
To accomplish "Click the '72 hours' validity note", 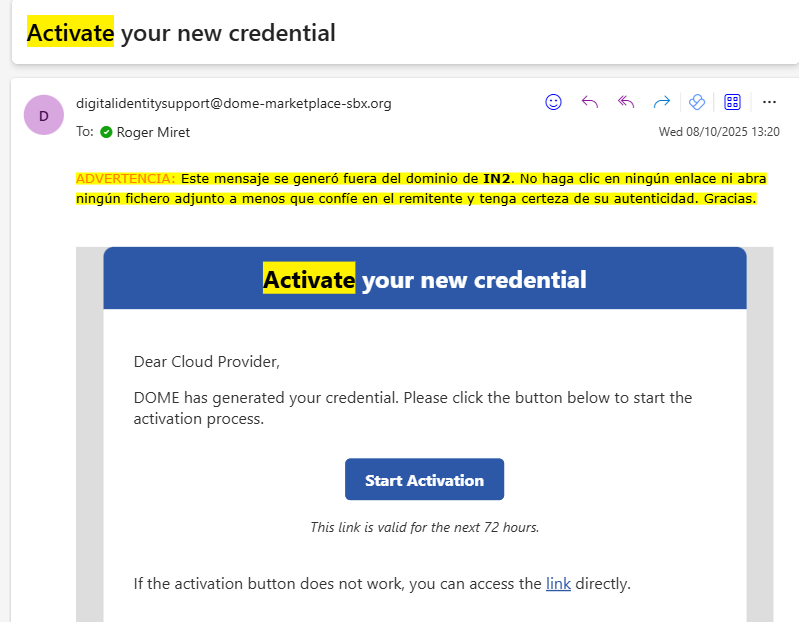I will click(x=424, y=527).
